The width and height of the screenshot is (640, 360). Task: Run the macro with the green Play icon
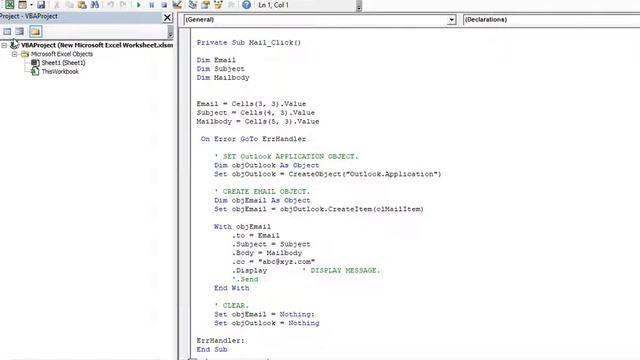[139, 5]
